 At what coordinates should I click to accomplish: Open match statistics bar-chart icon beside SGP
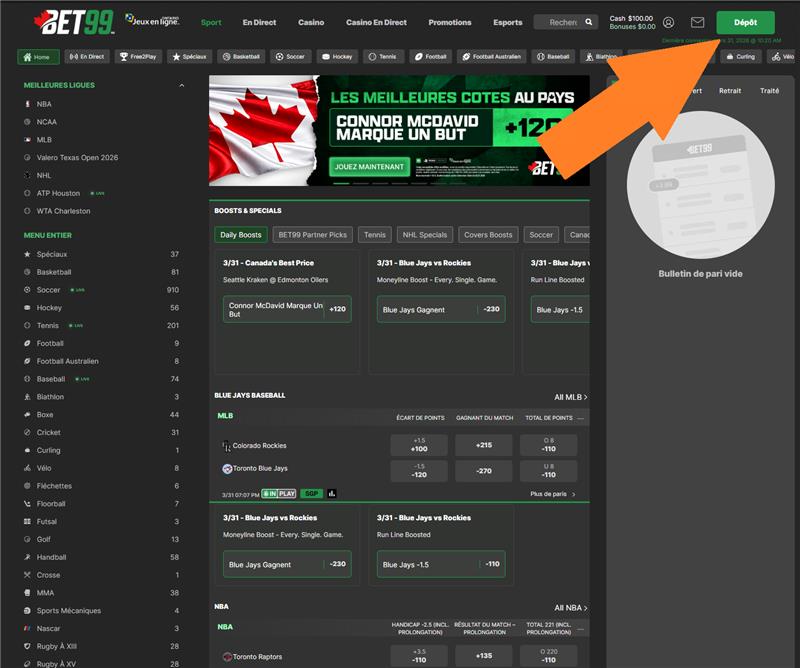332,493
